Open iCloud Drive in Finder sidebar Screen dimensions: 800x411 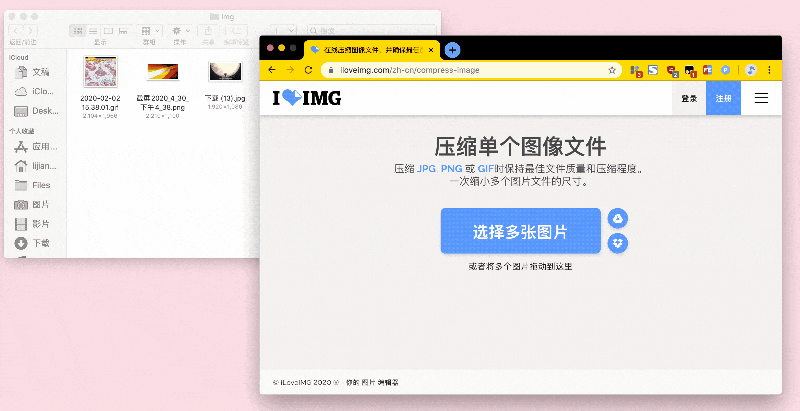coord(33,92)
